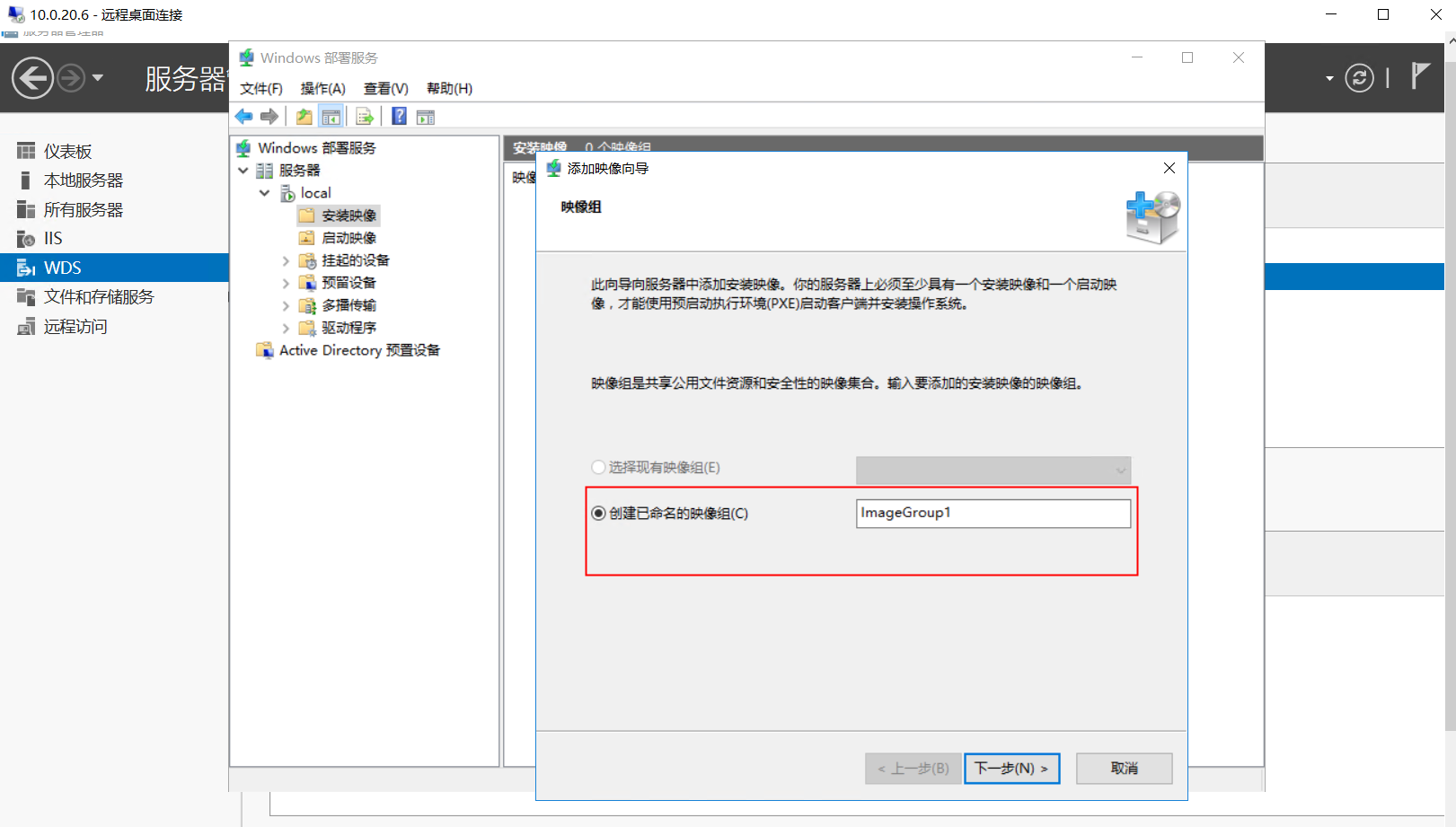Click the Up One Level folder icon
This screenshot has width=1456, height=827.
click(x=304, y=116)
